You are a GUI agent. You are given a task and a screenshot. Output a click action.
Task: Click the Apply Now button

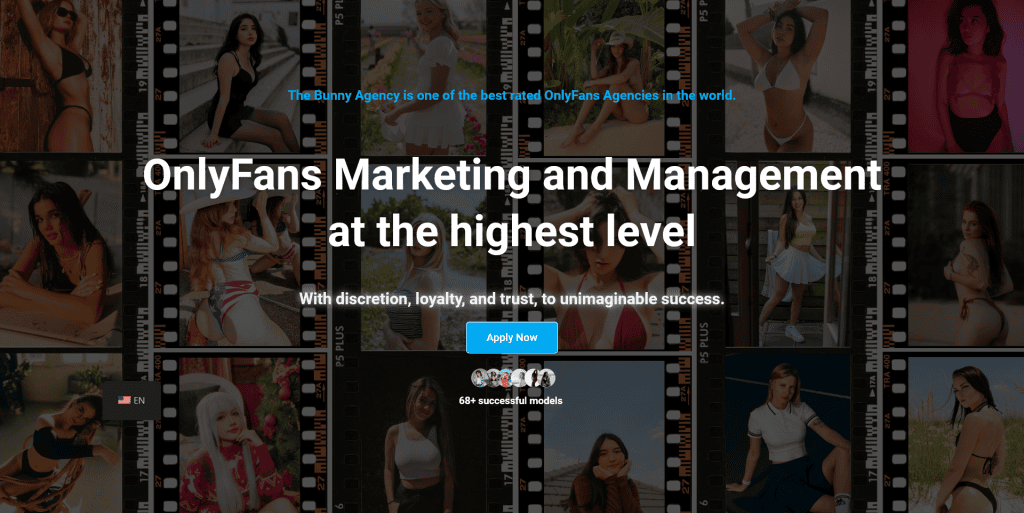click(x=511, y=337)
